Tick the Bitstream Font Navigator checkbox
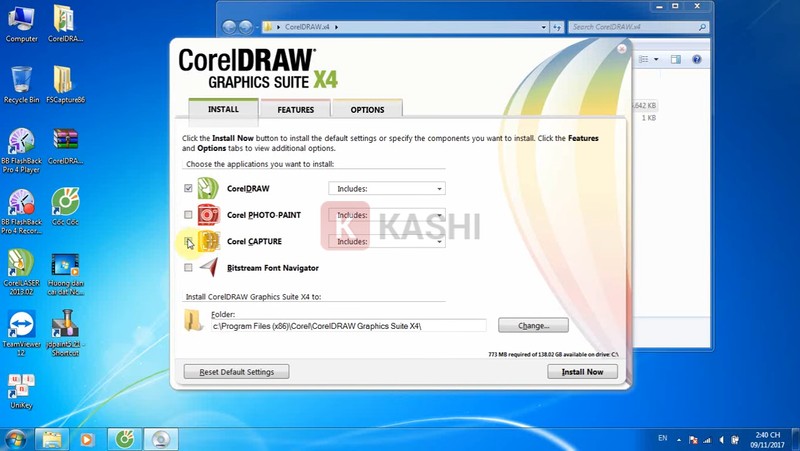Screen dimensions: 800x451 pos(188,268)
